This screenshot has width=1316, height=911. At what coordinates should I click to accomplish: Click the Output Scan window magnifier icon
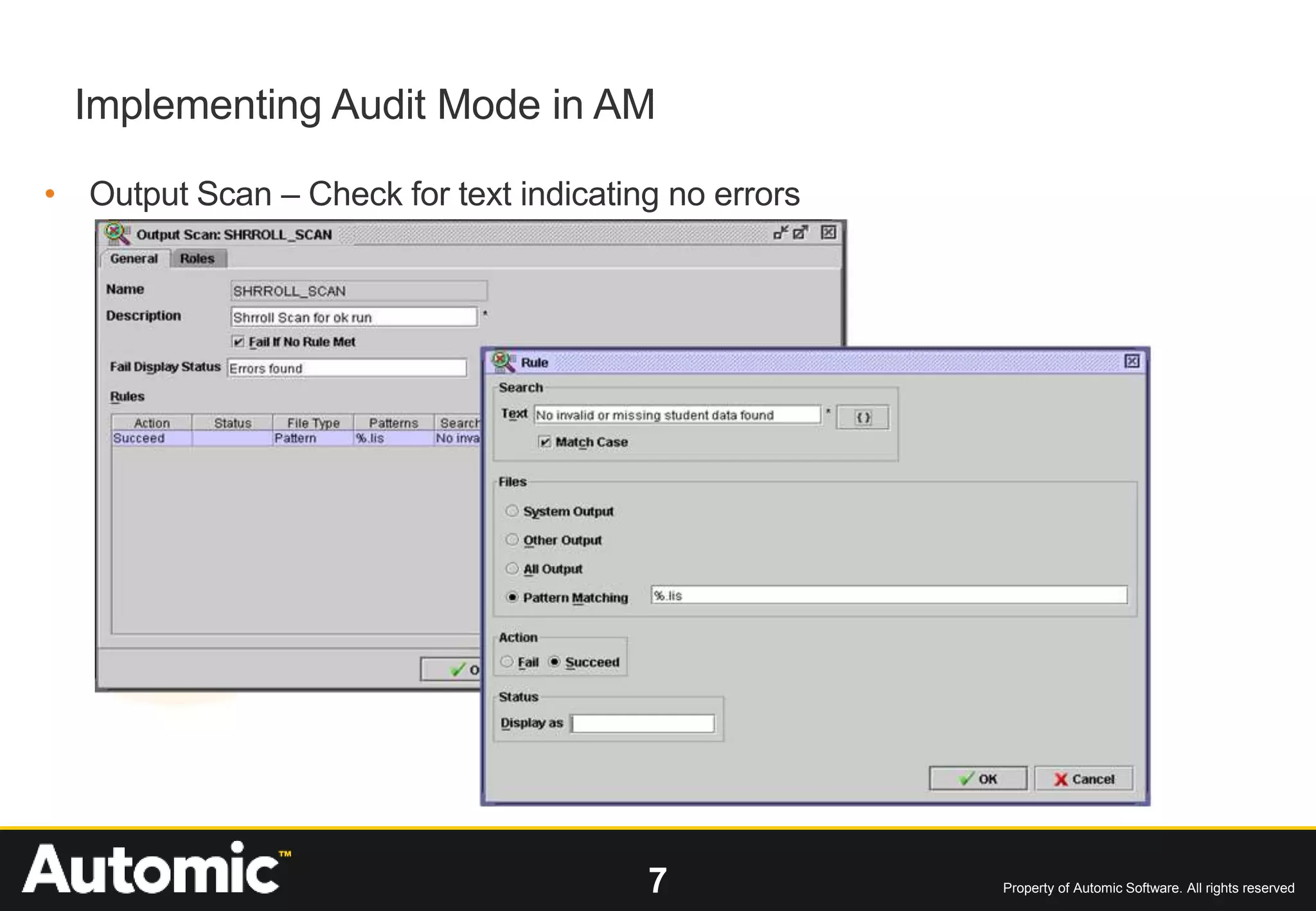pos(118,234)
